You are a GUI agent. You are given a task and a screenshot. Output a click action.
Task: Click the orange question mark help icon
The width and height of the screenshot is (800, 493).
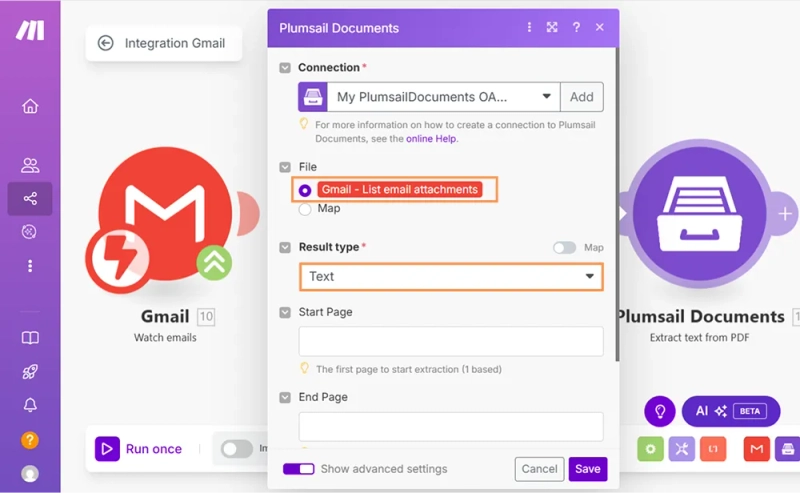click(x=30, y=440)
